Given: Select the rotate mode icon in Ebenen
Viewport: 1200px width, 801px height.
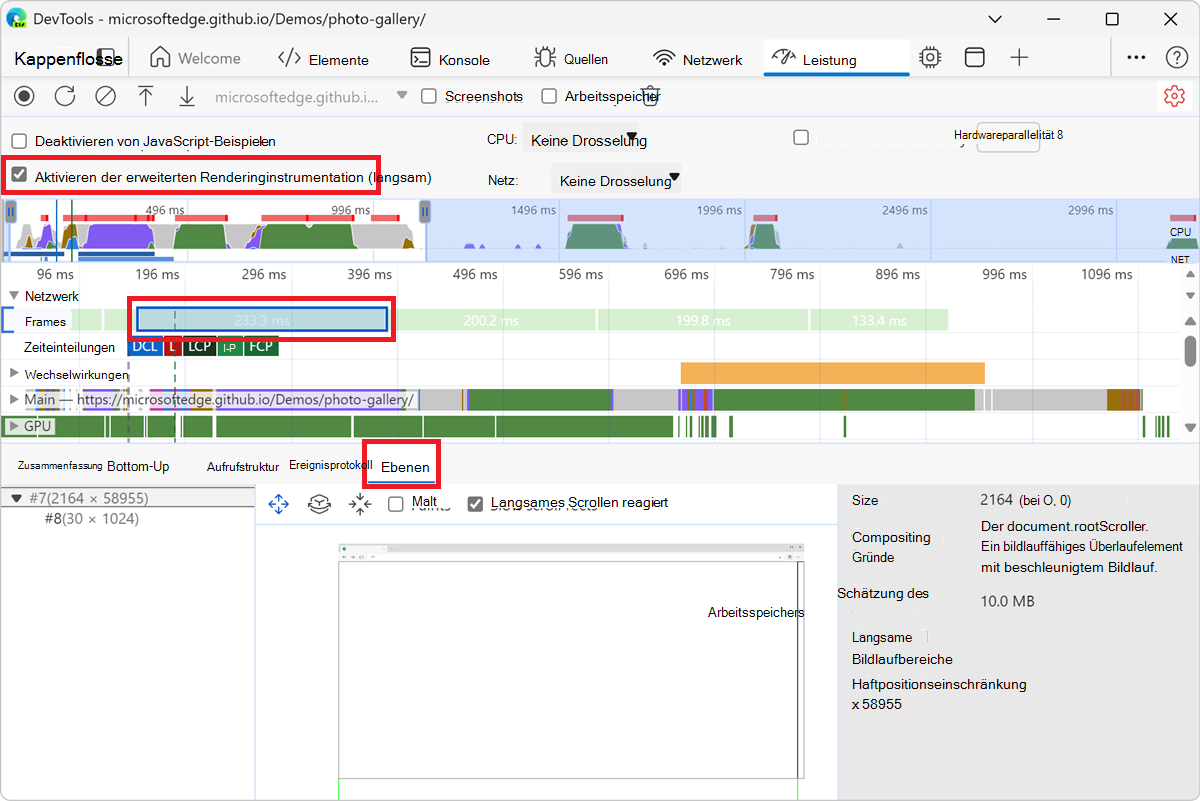Looking at the screenshot, I should (319, 505).
